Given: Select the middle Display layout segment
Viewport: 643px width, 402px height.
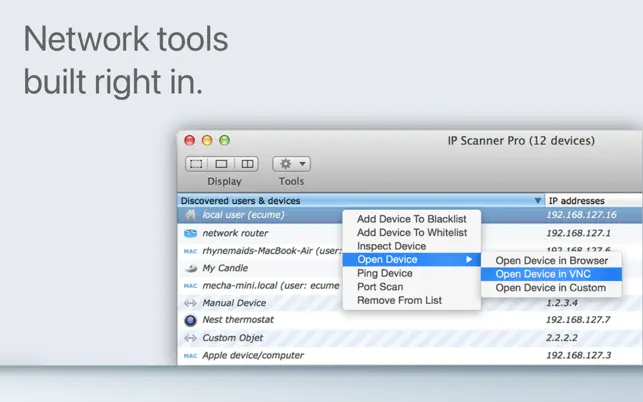Looking at the screenshot, I should pyautogui.click(x=221, y=164).
